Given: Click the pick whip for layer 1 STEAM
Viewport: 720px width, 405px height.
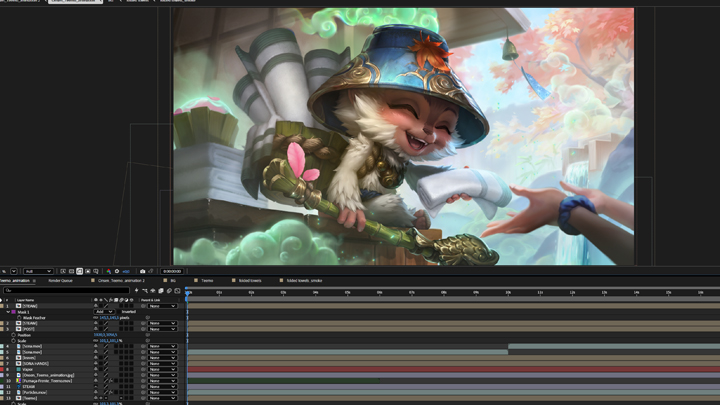Looking at the screenshot, I should click(x=143, y=306).
